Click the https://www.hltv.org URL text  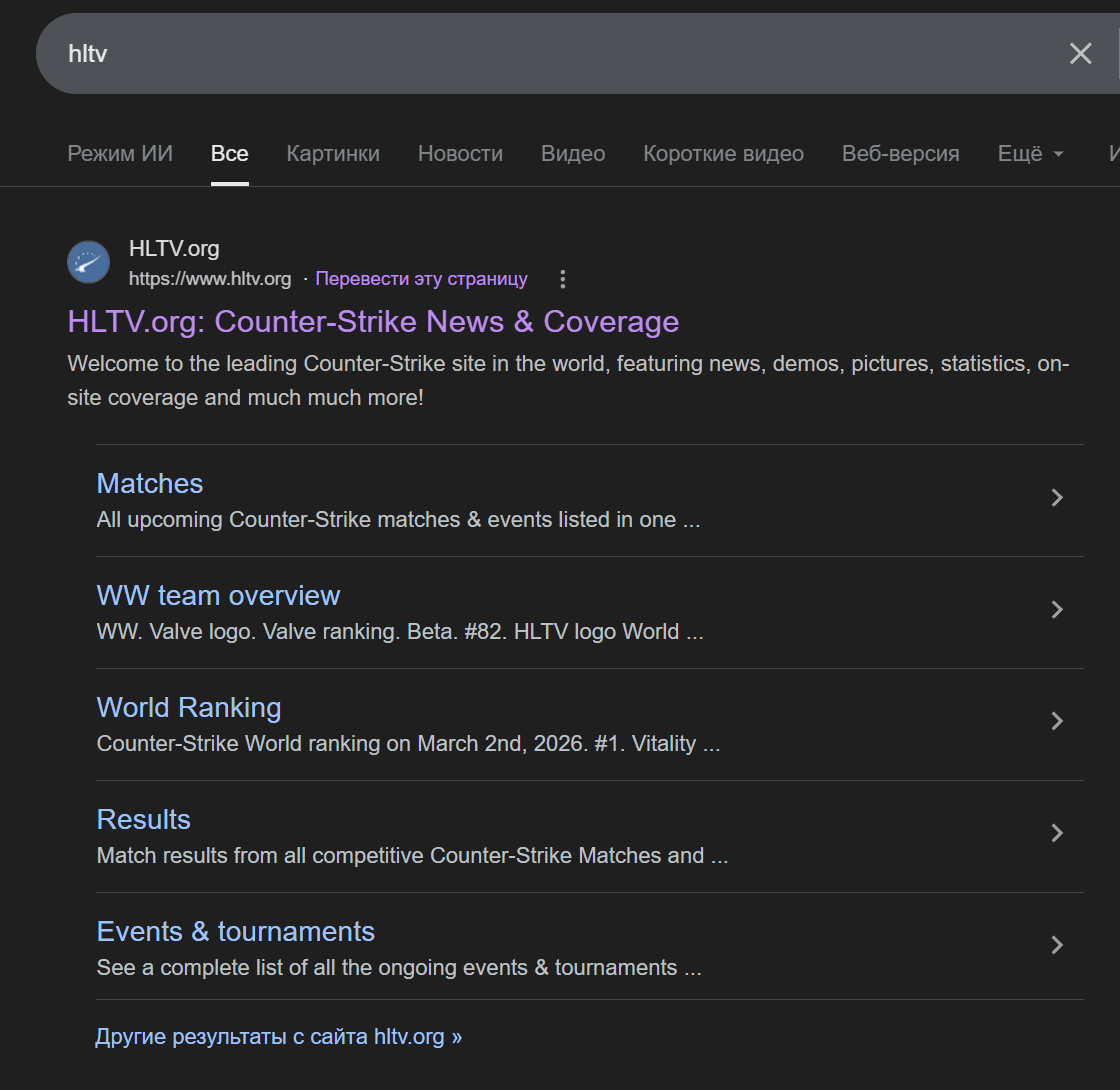[x=210, y=279]
